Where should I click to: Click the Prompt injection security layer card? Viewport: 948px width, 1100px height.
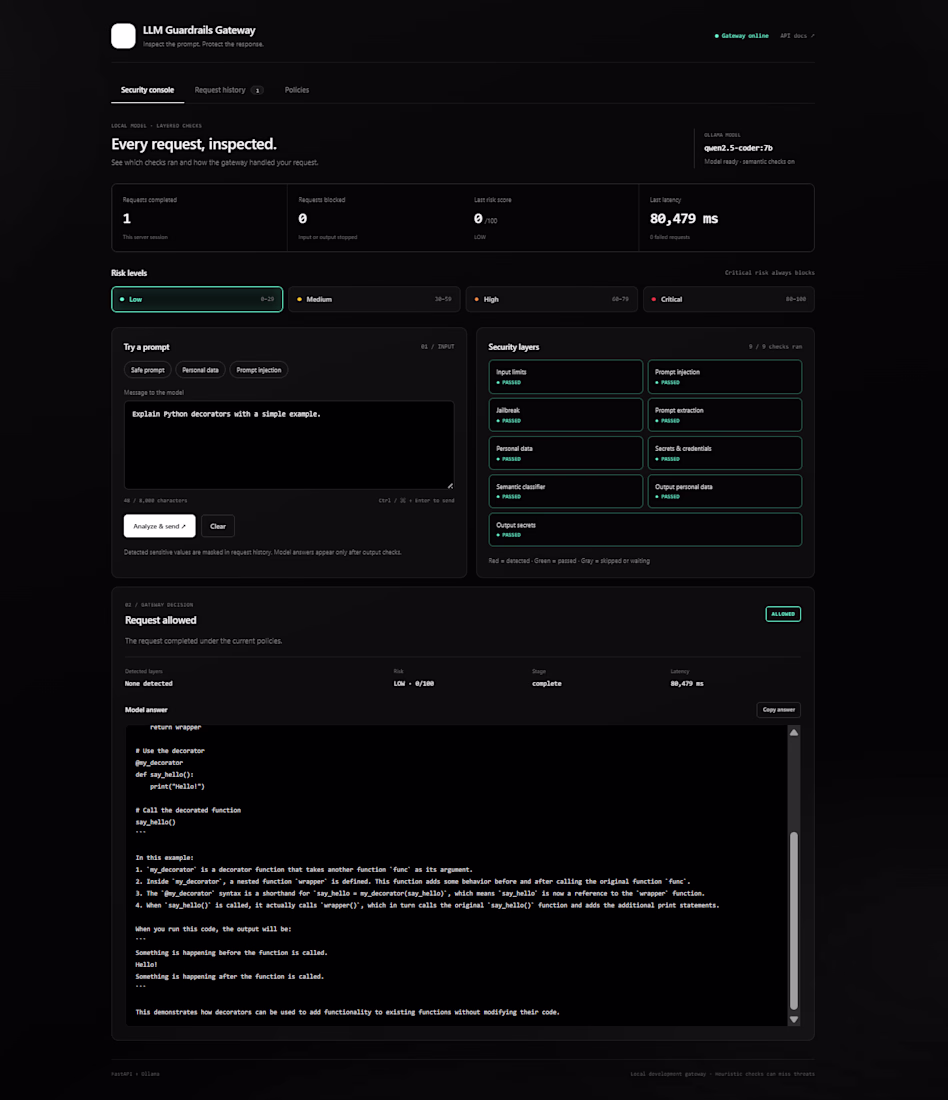tap(725, 377)
